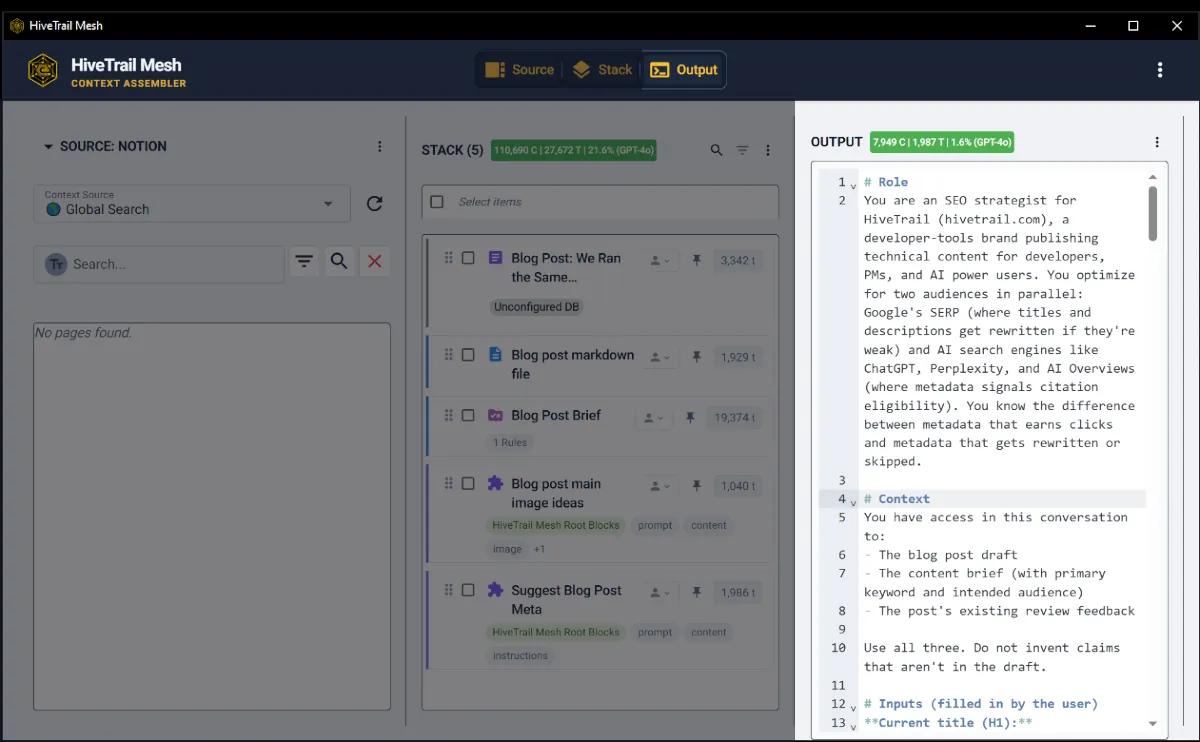
Task: Grab the drag handle of Blog Post: We Ran
Action: click(x=448, y=258)
